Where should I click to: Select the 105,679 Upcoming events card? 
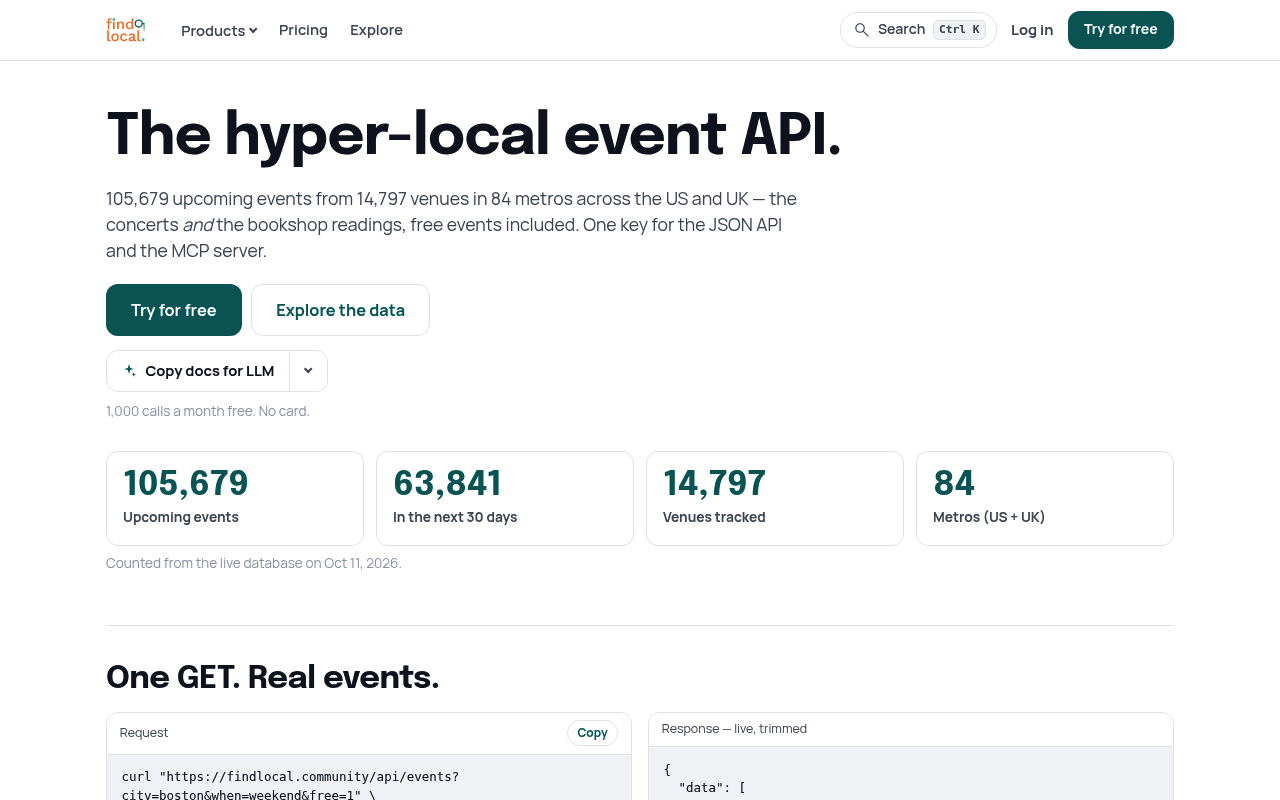click(x=235, y=498)
